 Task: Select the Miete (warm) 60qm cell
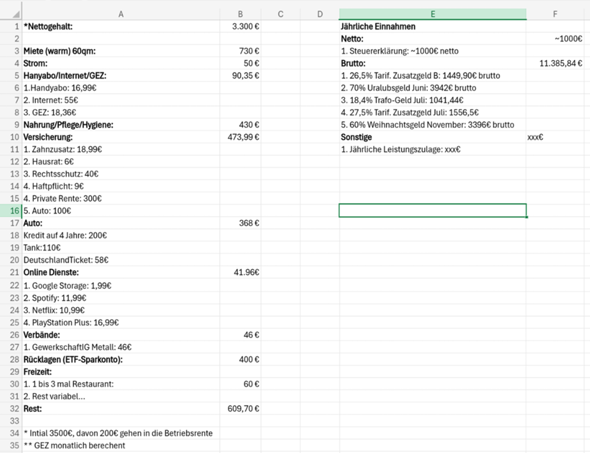pos(121,51)
